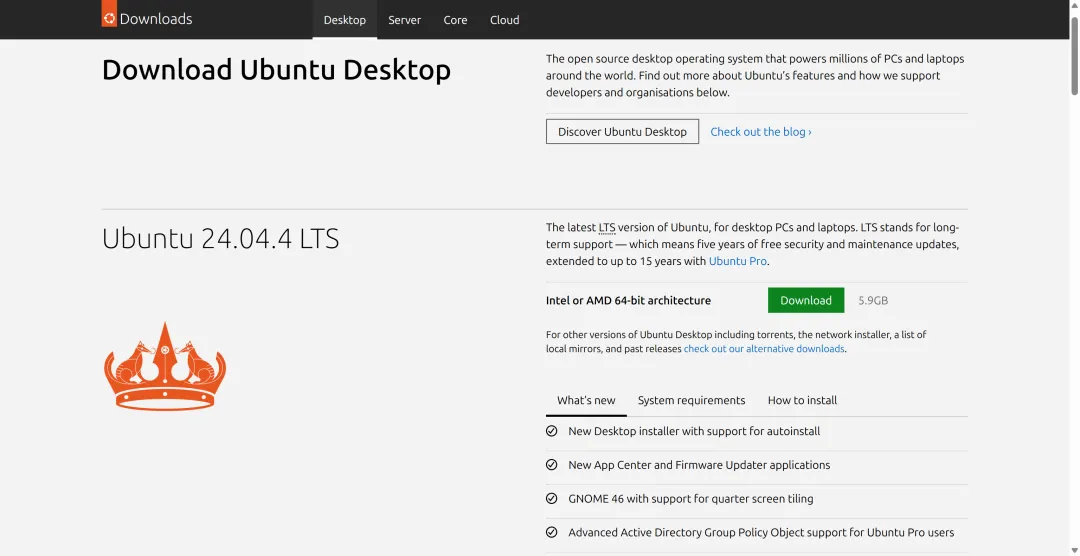Open the Cloud navigation tab
The height and width of the screenshot is (556, 1080).
tap(505, 20)
